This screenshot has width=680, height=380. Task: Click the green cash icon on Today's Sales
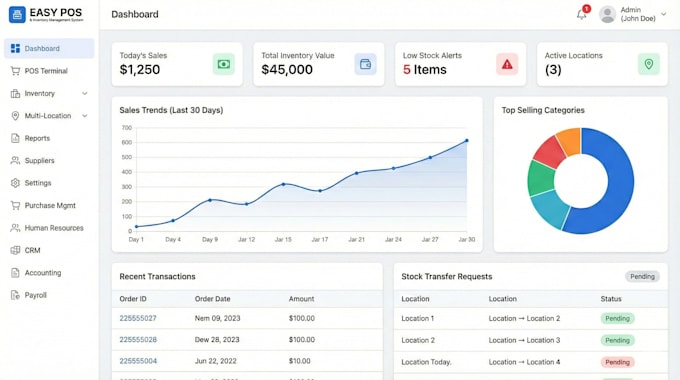(224, 64)
